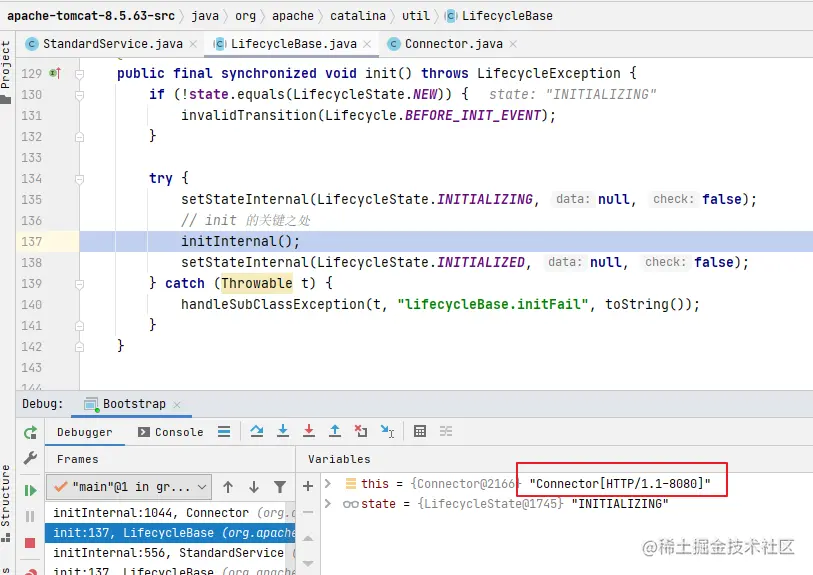
Task: Switch to the Debugger tab
Action: click(85, 432)
